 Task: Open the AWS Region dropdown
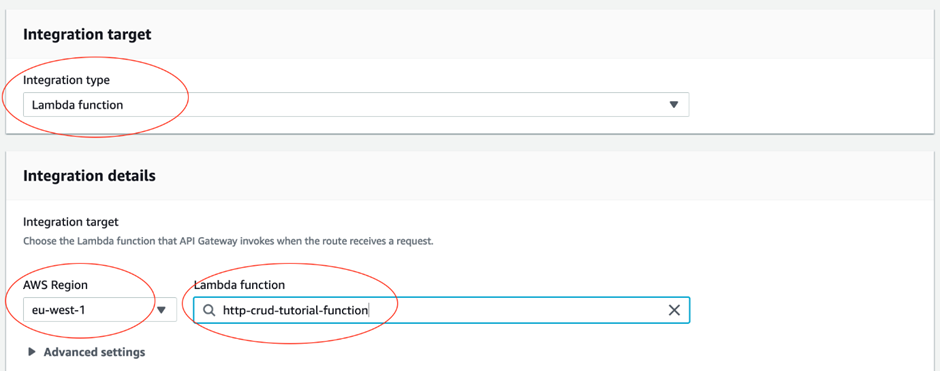100,310
